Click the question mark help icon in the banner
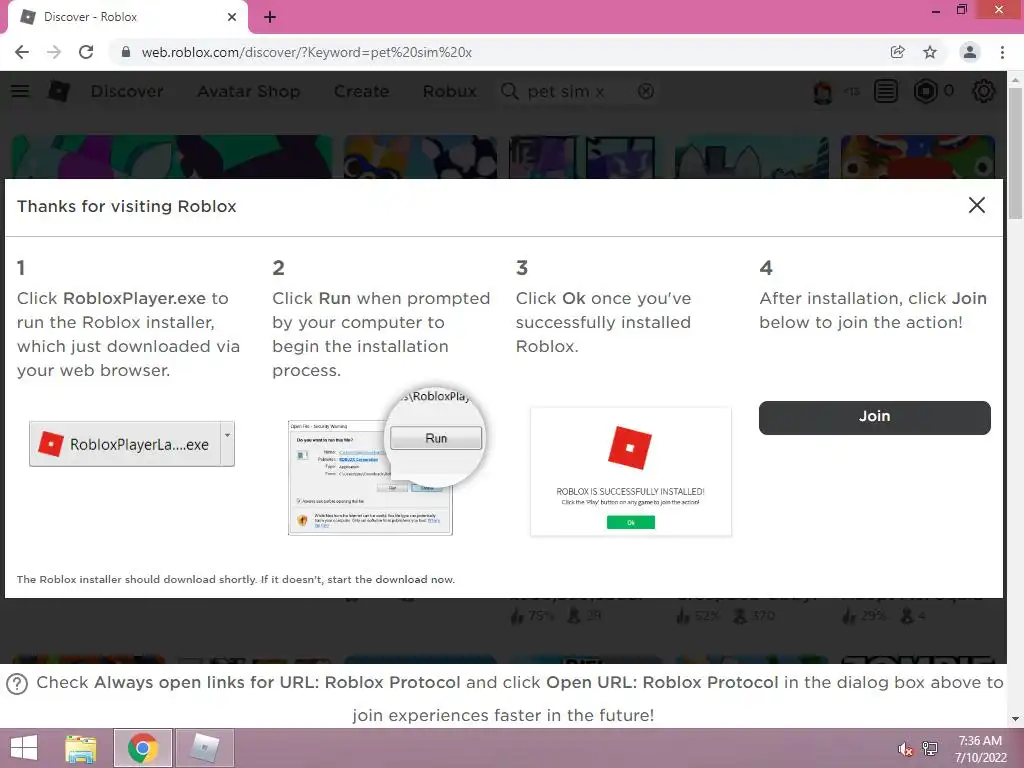Screen dimensions: 1024x768 click(x=17, y=684)
